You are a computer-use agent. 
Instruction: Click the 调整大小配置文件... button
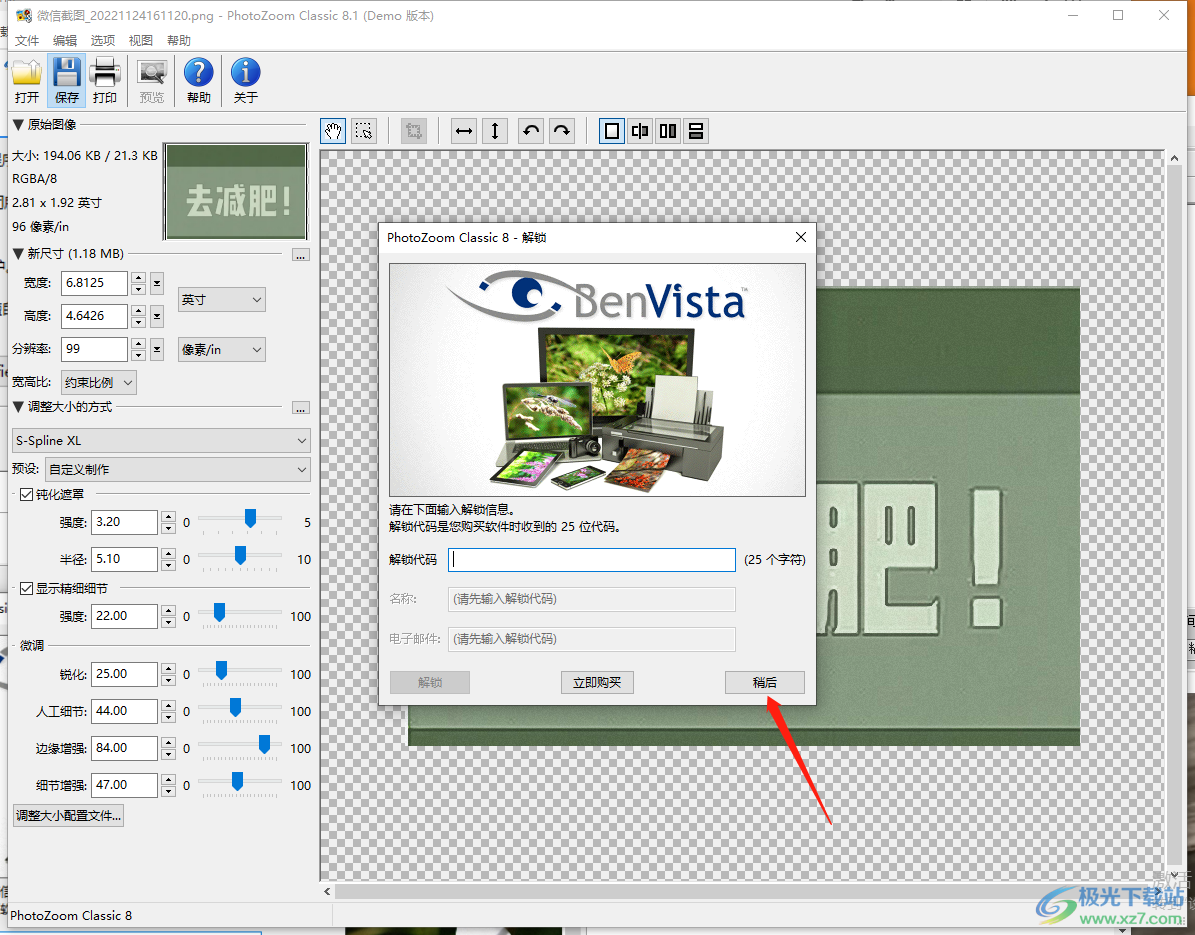click(x=69, y=815)
